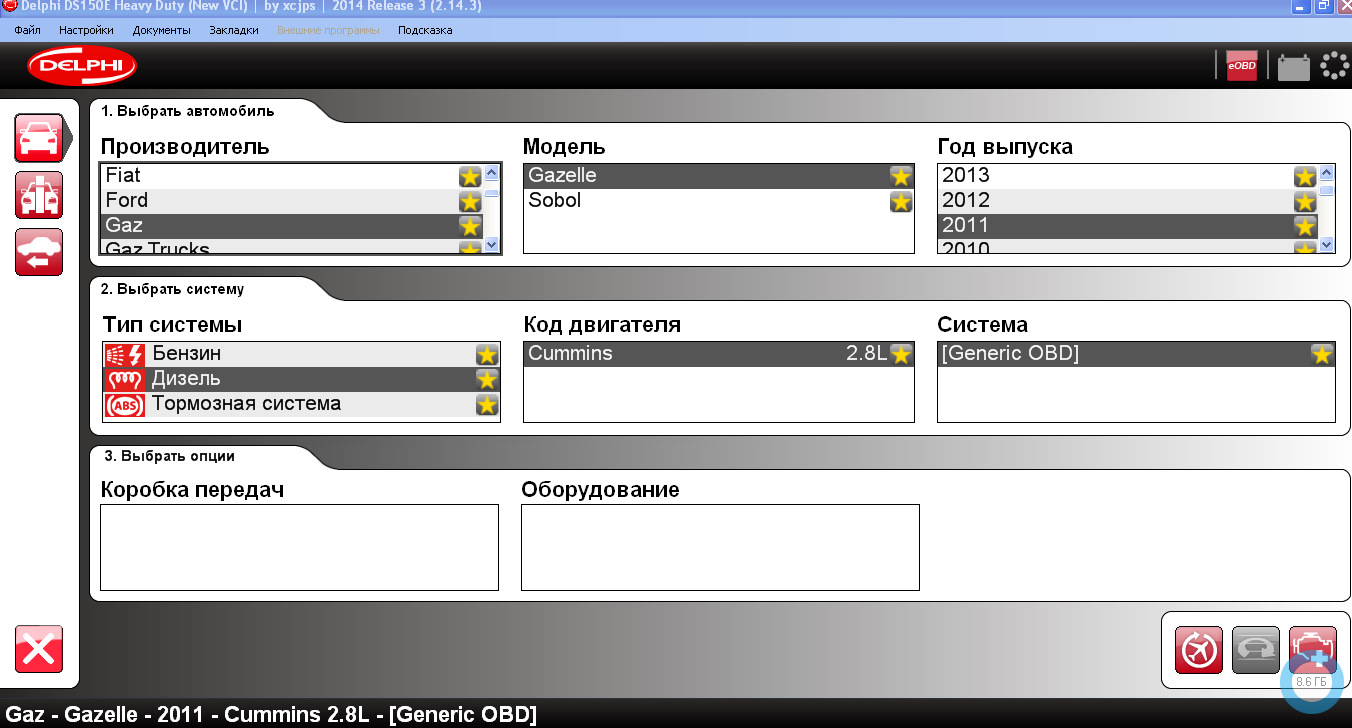Viewport: 1352px width, 728px height.
Task: Toggle favorite star for year 2012
Action: point(1305,201)
